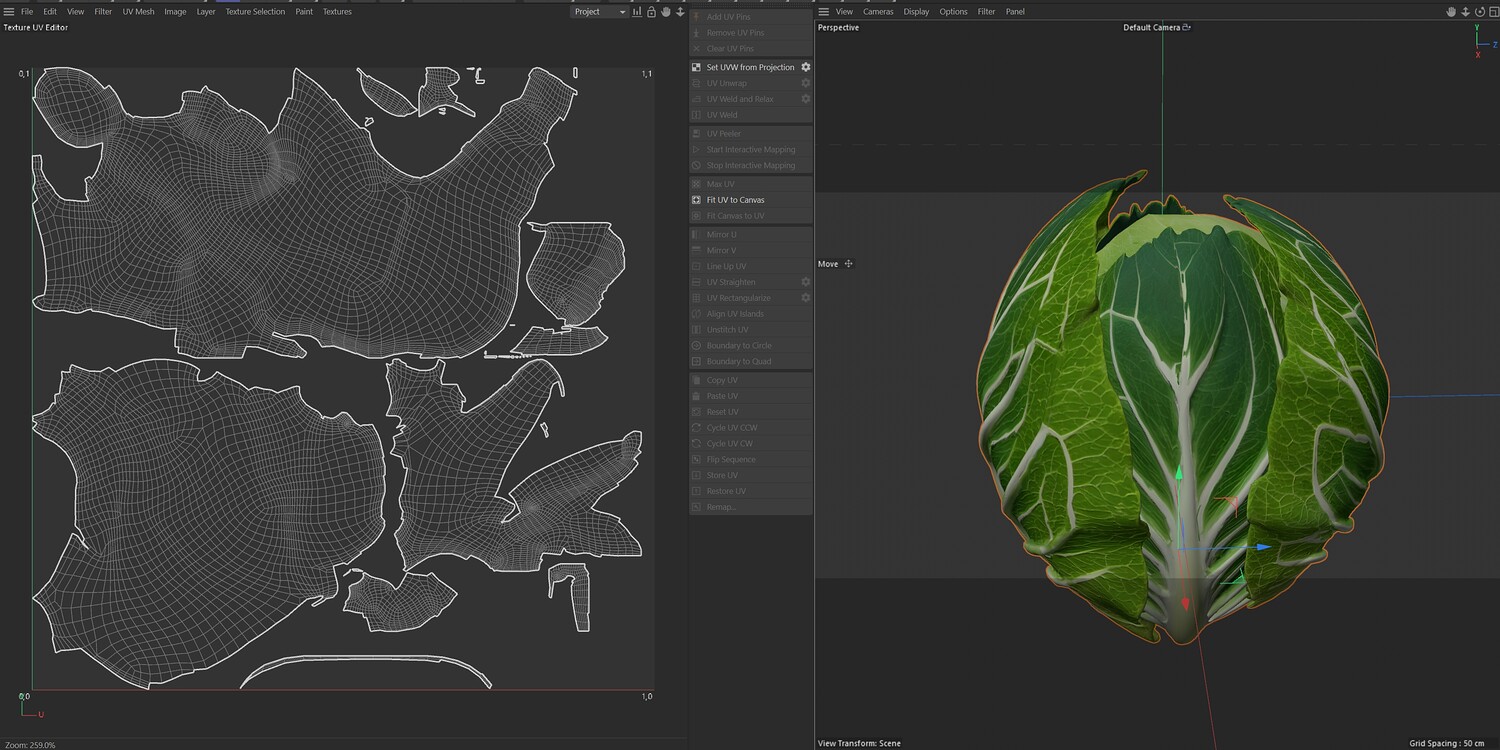Click Clear UV Pins command

point(750,49)
